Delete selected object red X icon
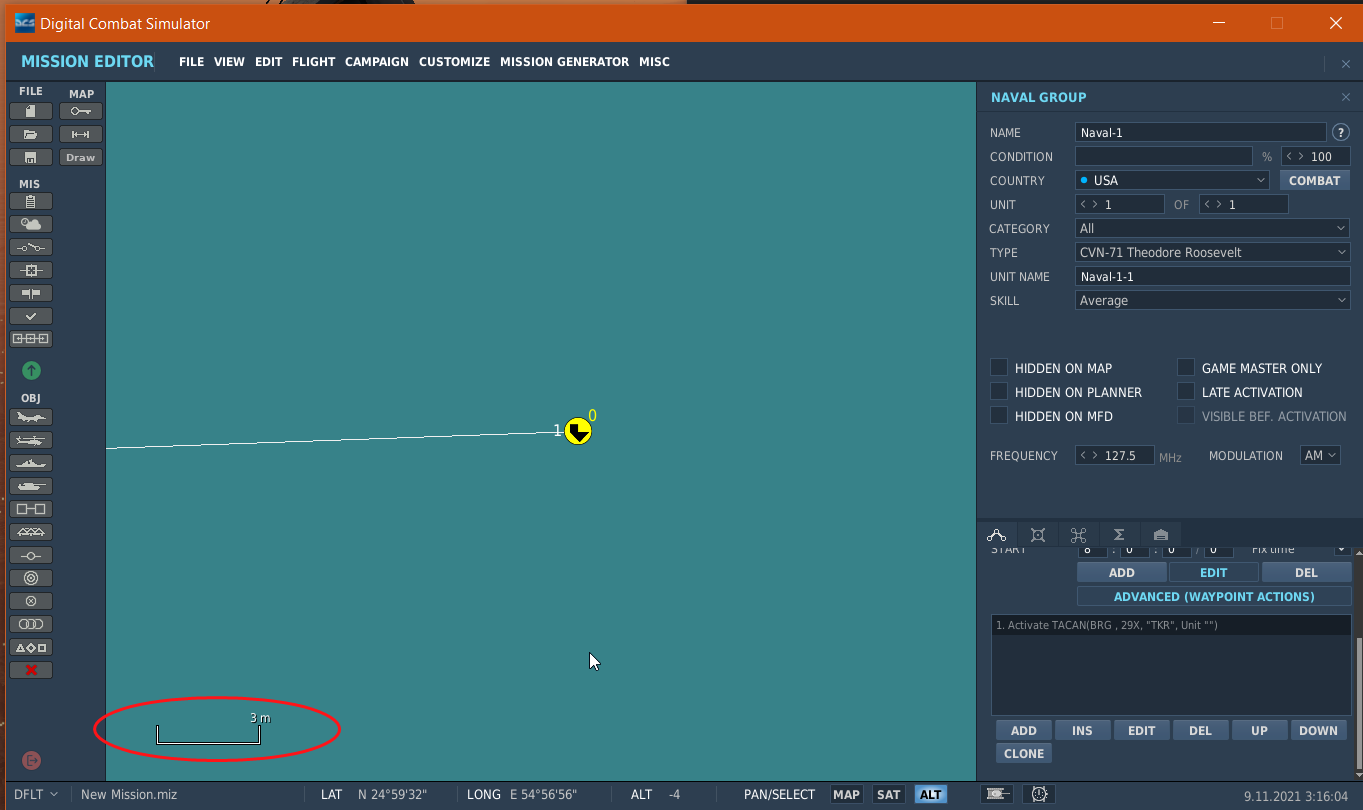Screen dimensions: 1363x810 coord(31,670)
